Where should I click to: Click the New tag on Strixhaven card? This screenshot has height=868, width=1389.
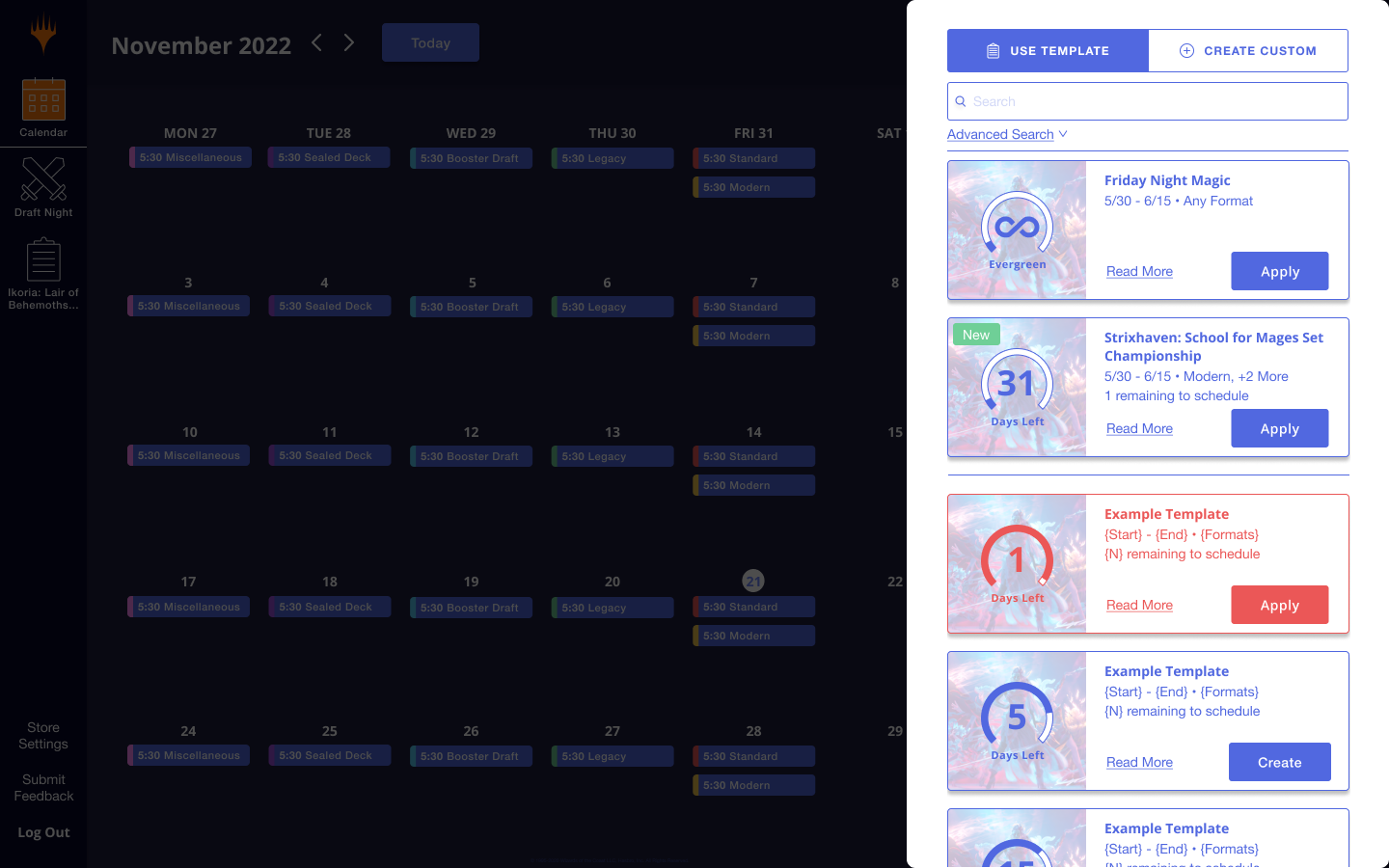(976, 335)
